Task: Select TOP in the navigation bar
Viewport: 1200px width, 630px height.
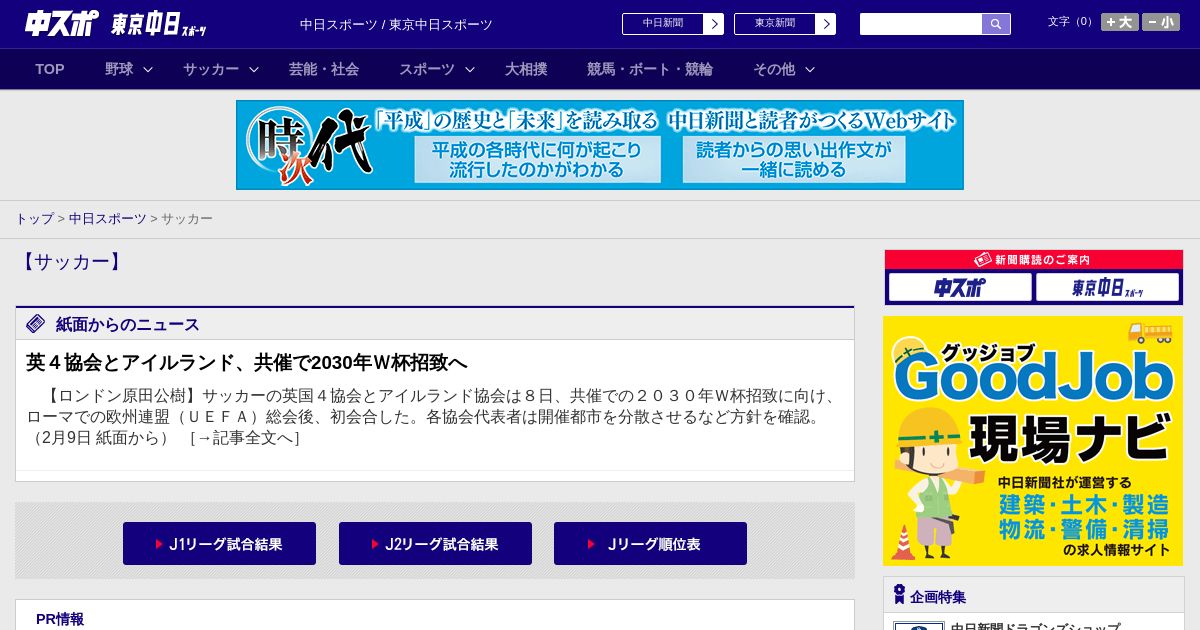Action: [50, 69]
